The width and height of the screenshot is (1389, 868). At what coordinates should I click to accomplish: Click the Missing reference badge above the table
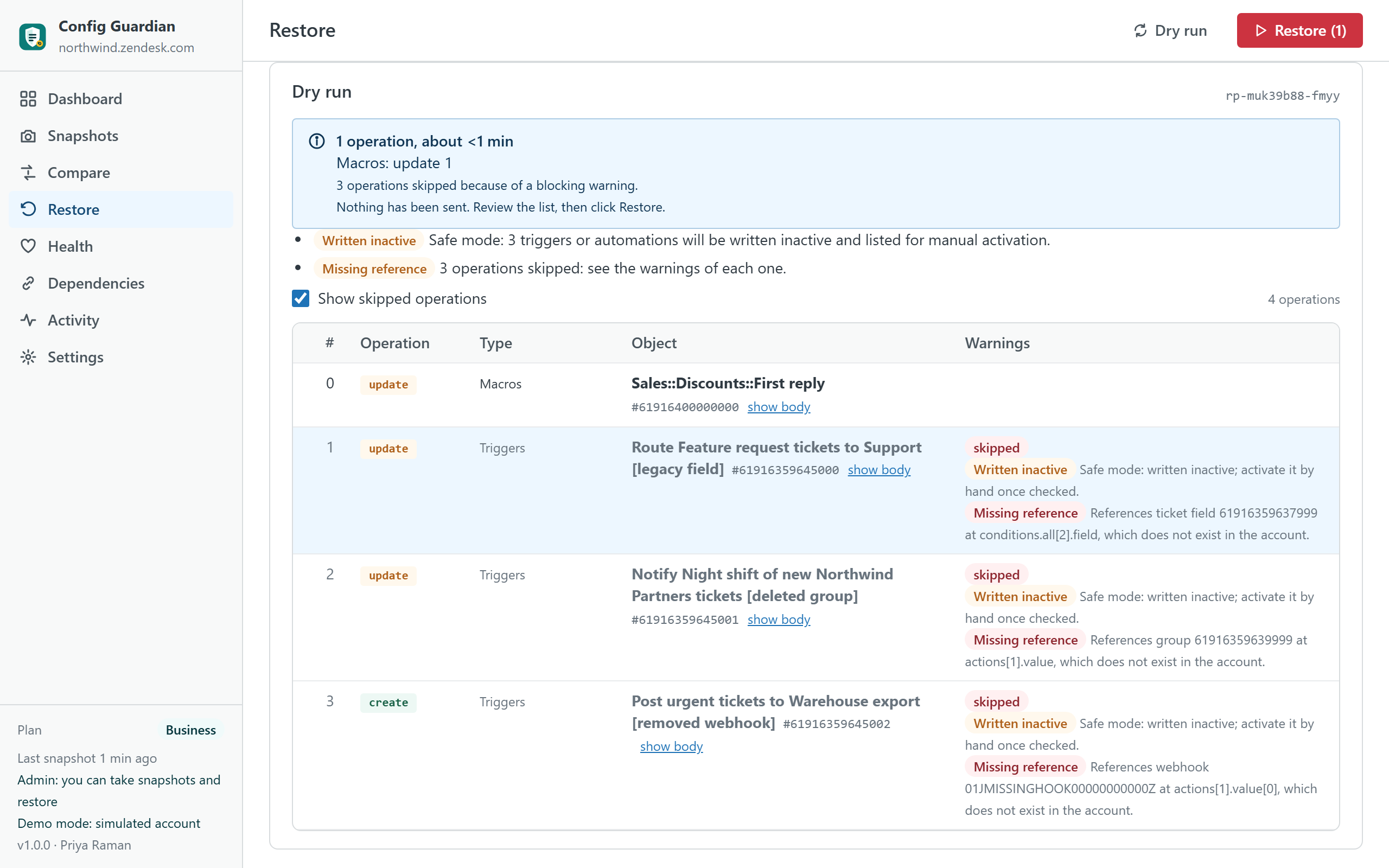374,269
